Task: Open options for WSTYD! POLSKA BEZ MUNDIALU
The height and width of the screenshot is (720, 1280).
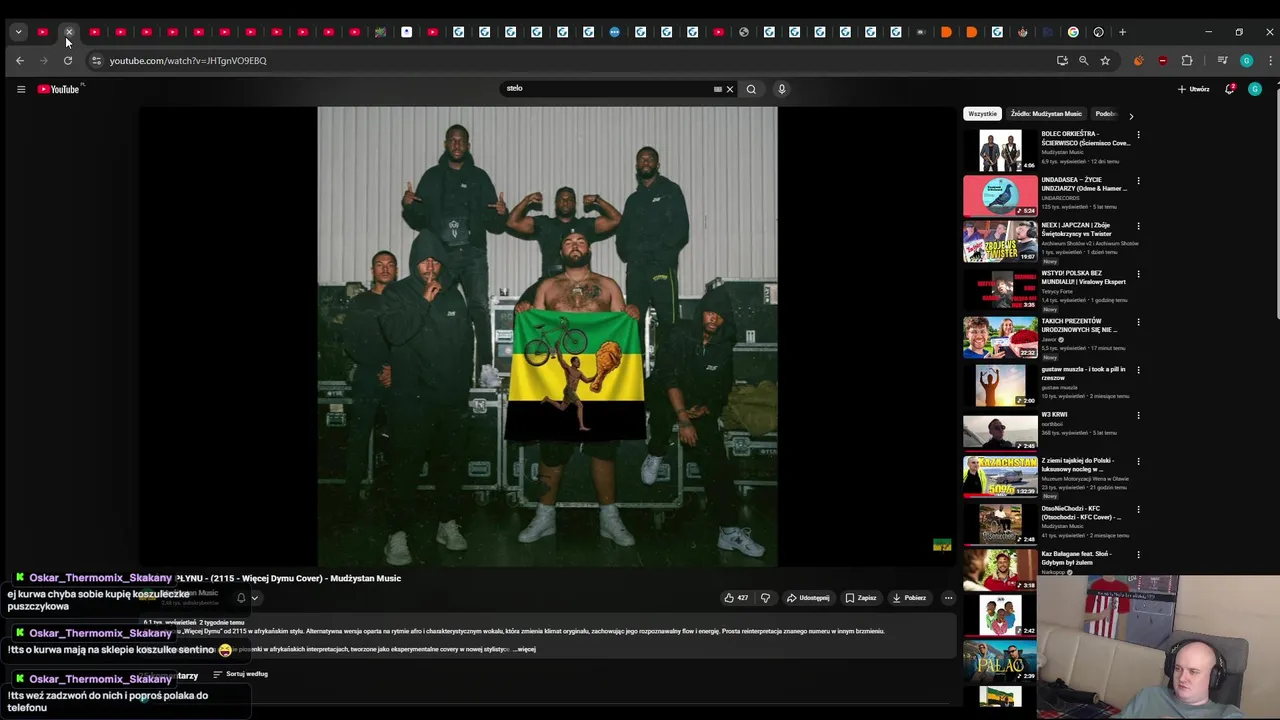Action: pyautogui.click(x=1138, y=275)
